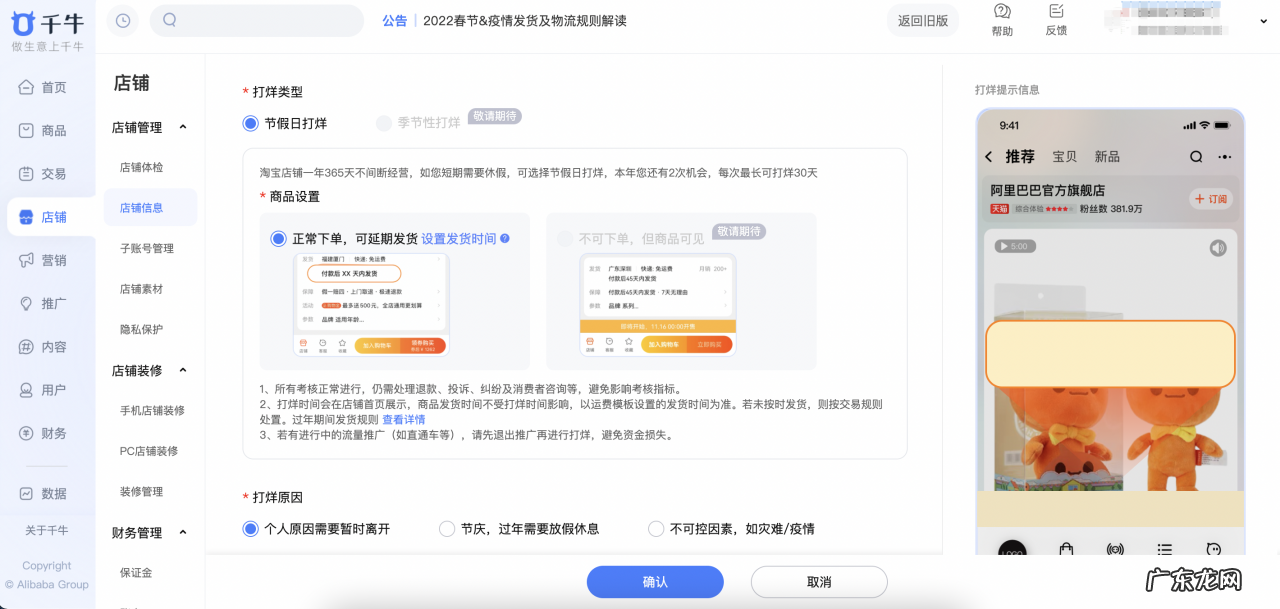Click the 反馈 feedback icon

pyautogui.click(x=1056, y=20)
